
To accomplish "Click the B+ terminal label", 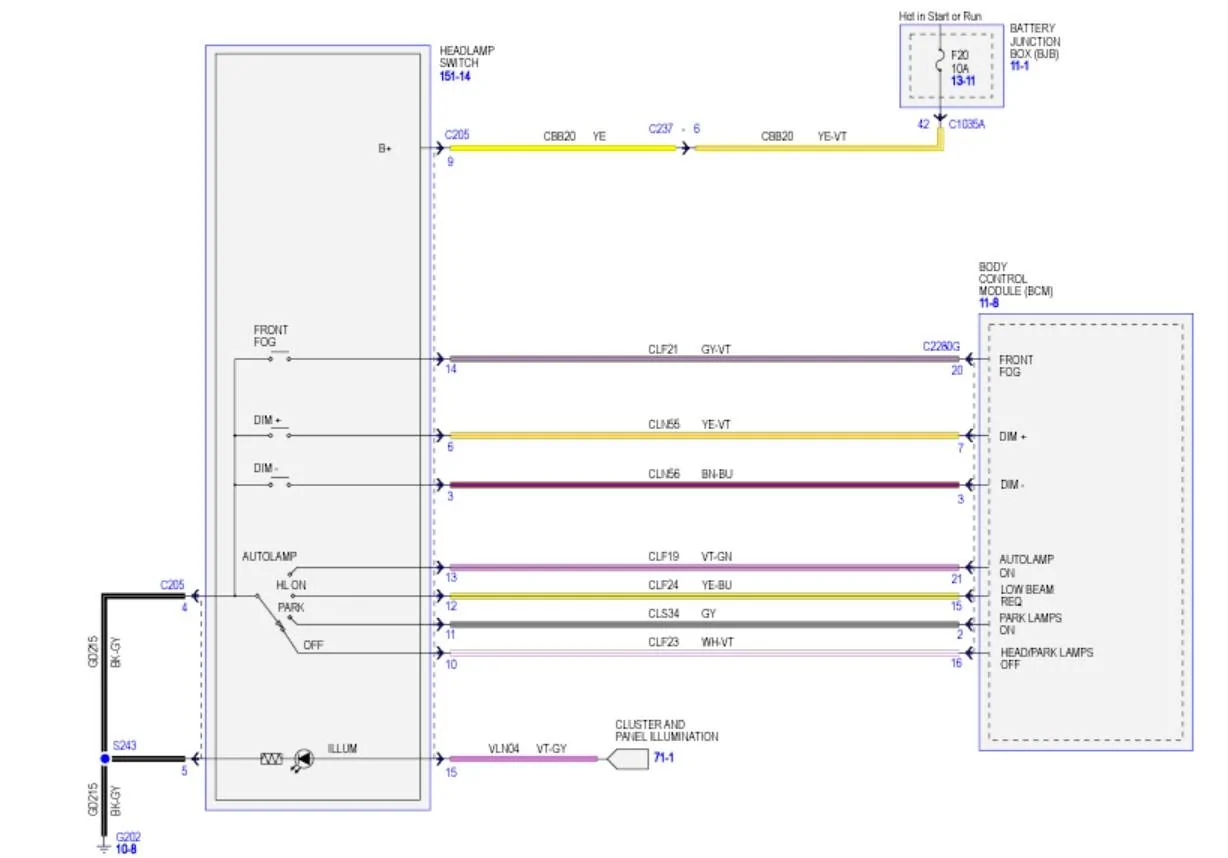I will (x=384, y=148).
